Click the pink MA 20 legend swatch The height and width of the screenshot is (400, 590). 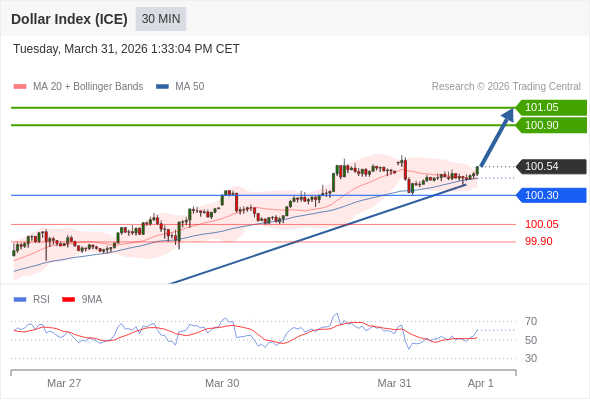[20, 87]
